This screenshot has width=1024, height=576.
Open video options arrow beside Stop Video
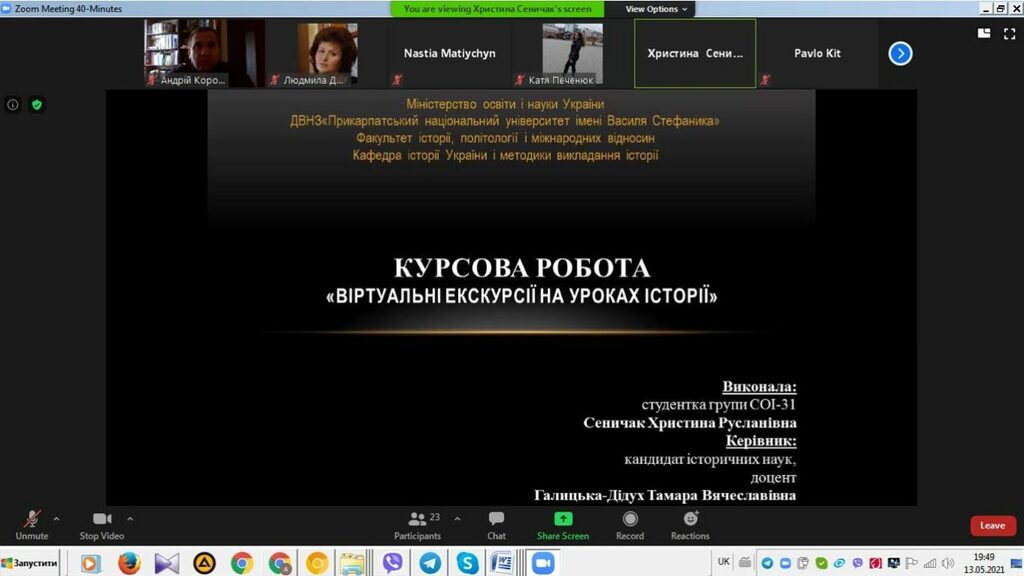click(x=130, y=519)
